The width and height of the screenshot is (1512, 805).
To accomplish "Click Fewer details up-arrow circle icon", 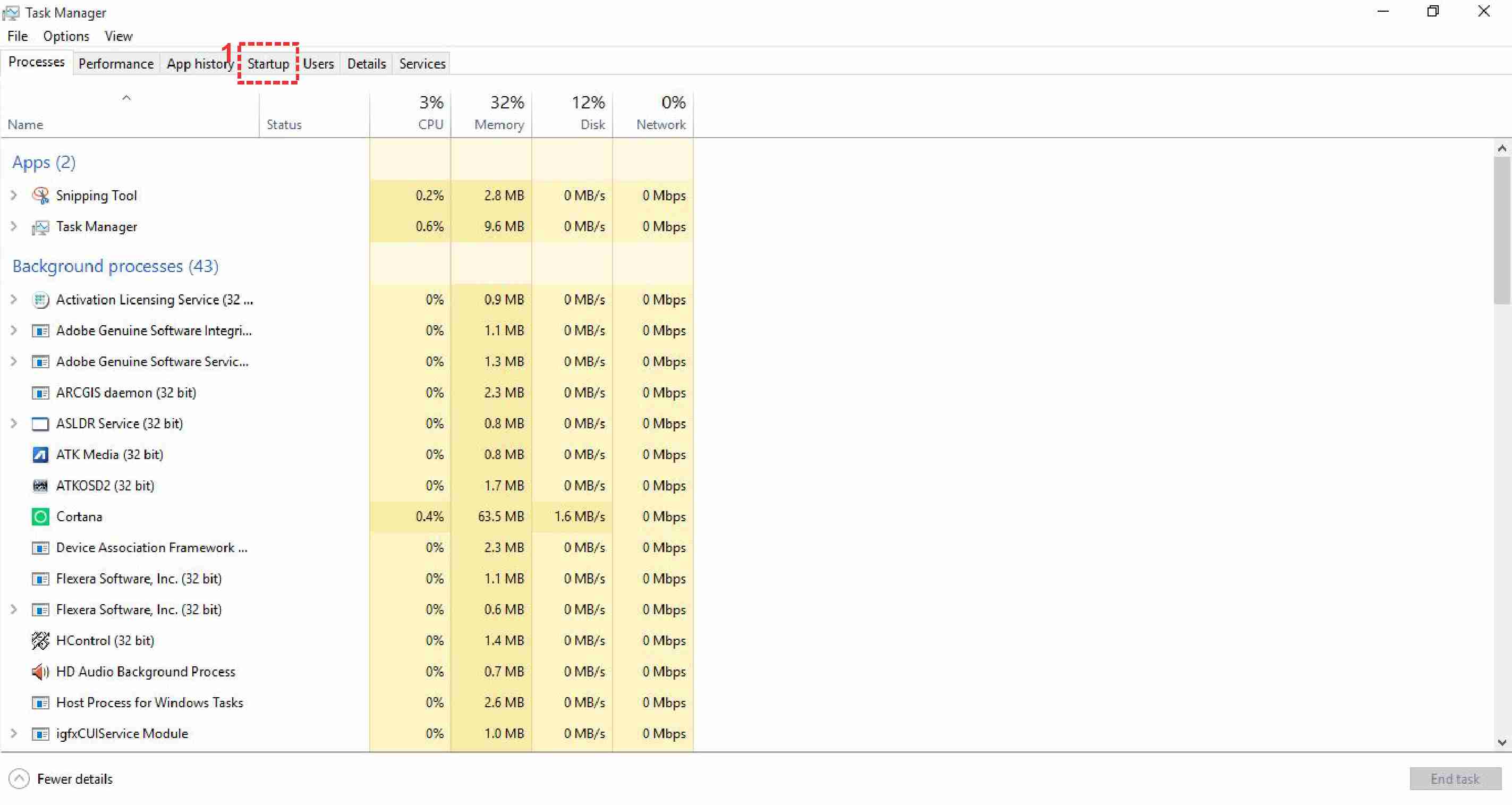I will pos(19,779).
